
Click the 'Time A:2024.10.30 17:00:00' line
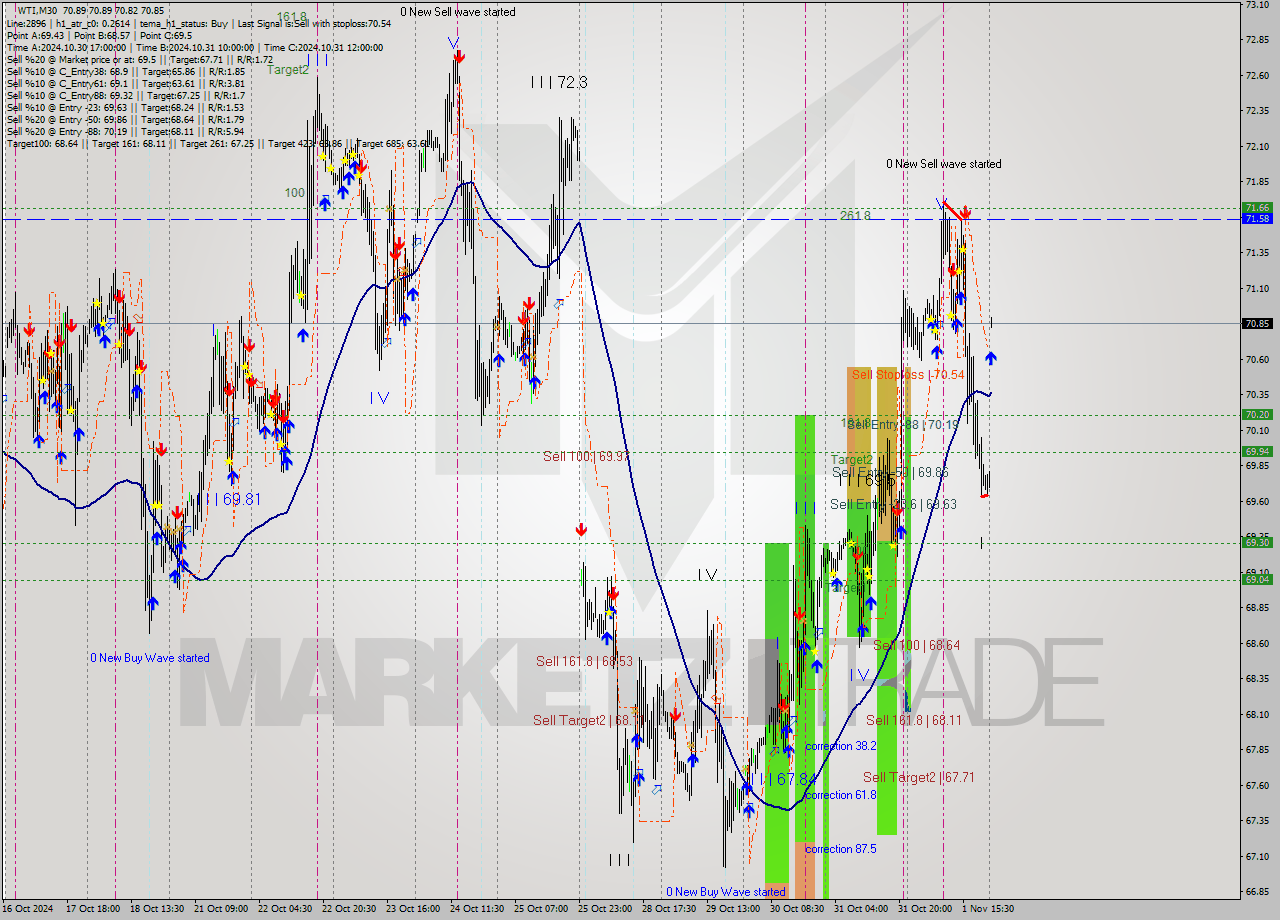click(x=66, y=47)
